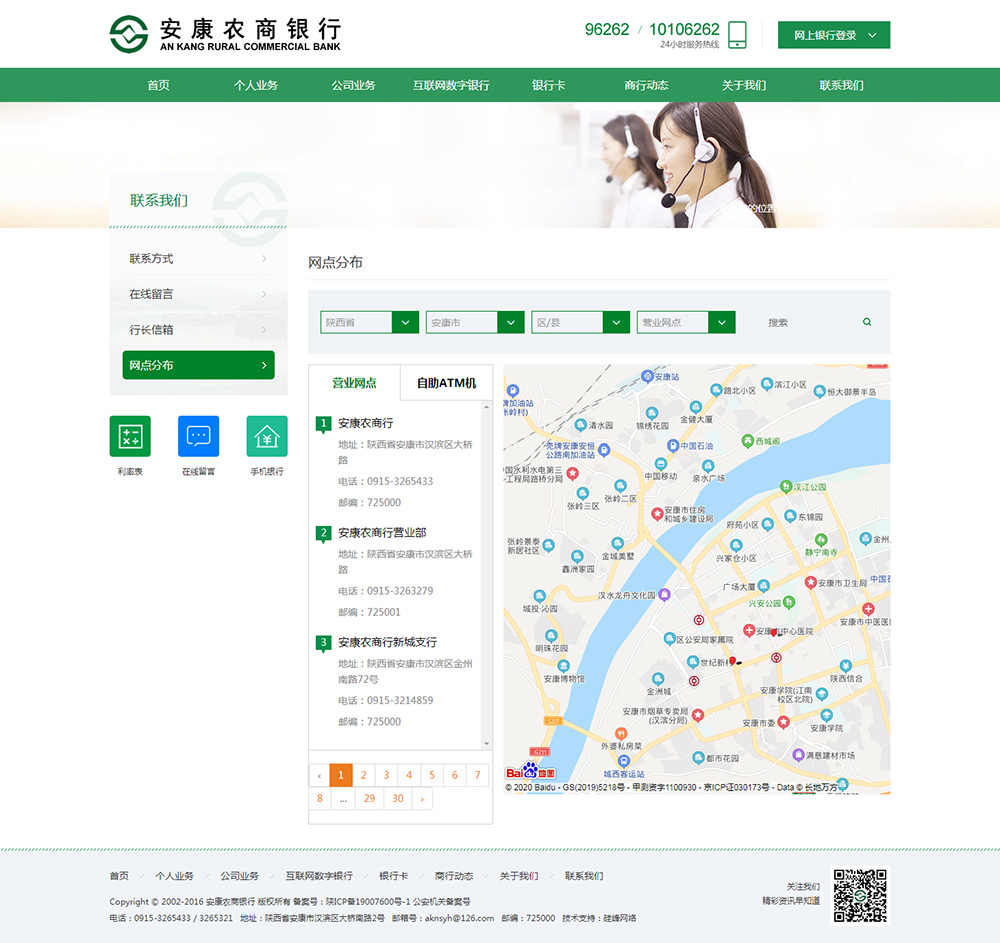Select 行长信箱 in the sidebar
The height and width of the screenshot is (943, 1000).
[198, 329]
